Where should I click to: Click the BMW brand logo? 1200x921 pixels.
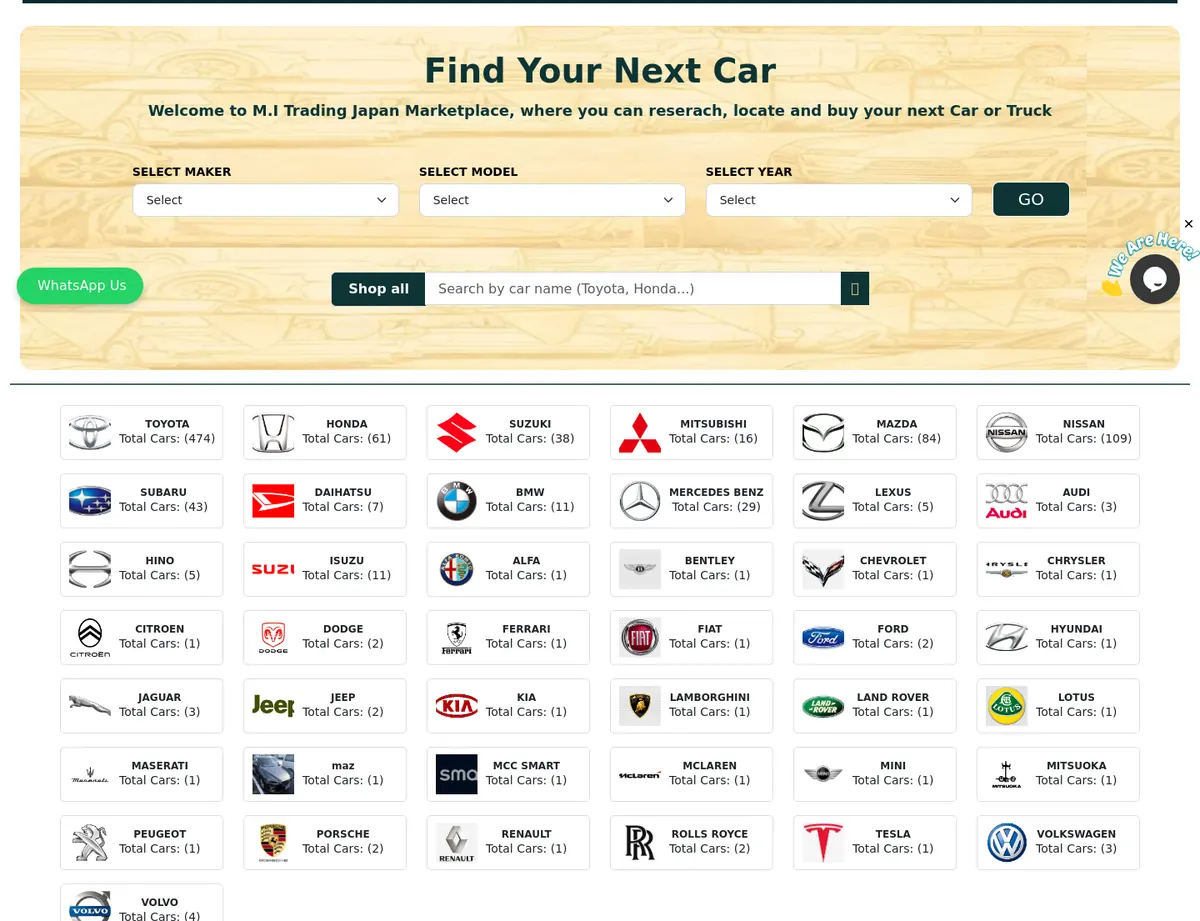[456, 501]
